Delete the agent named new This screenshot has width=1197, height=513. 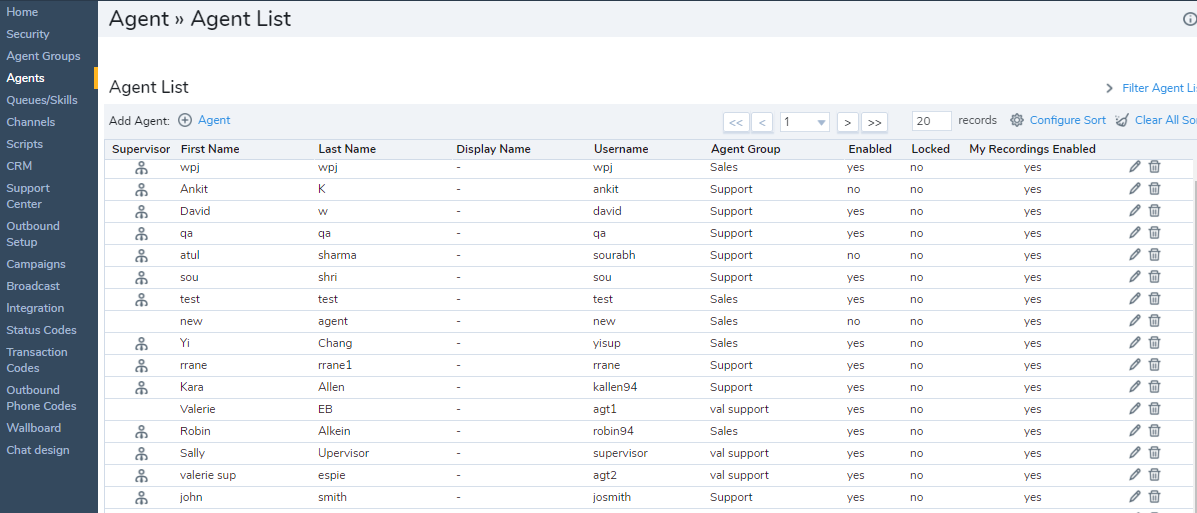[1154, 321]
